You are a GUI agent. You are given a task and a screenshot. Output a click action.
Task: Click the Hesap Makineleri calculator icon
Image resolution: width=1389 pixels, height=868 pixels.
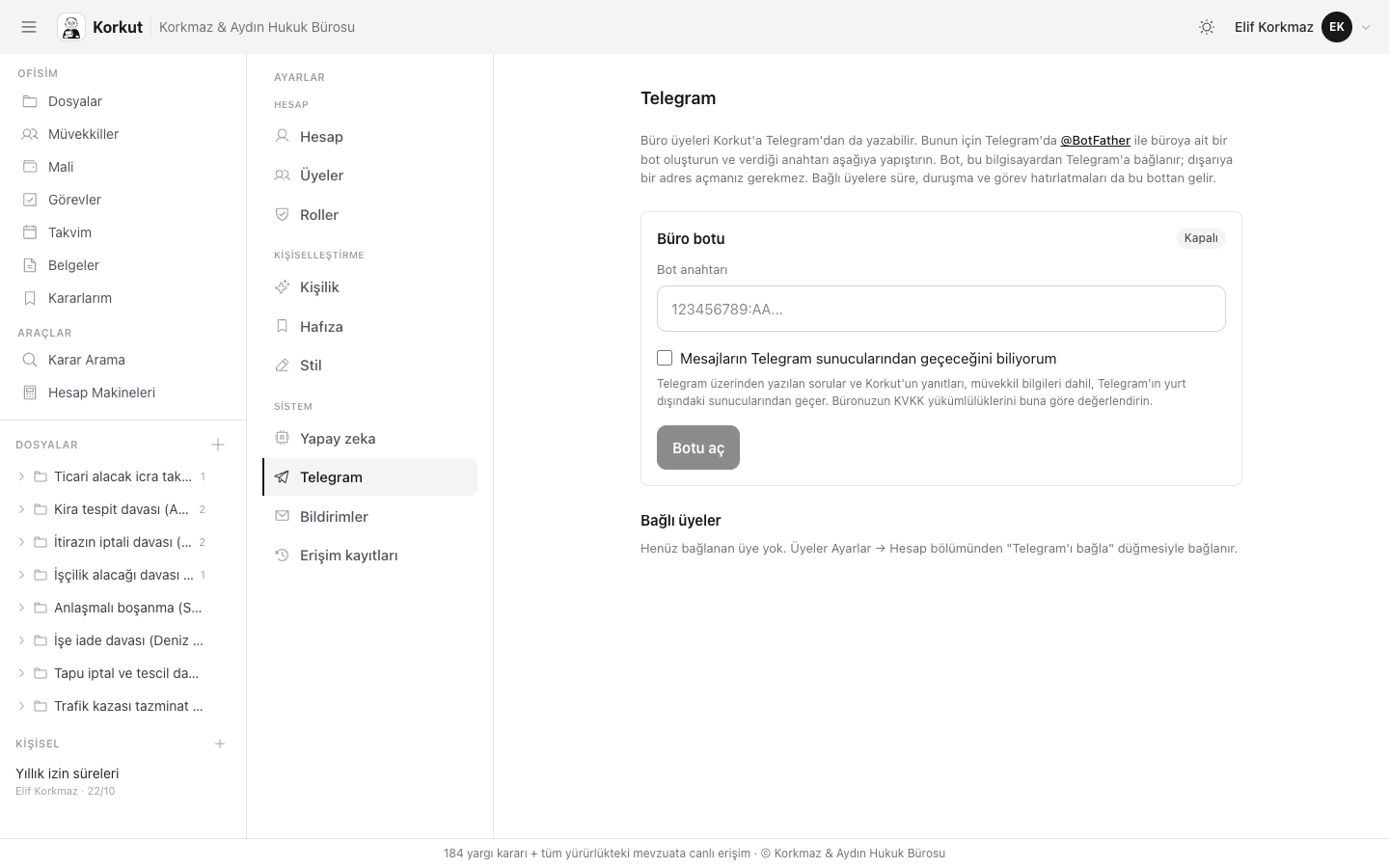tap(30, 393)
